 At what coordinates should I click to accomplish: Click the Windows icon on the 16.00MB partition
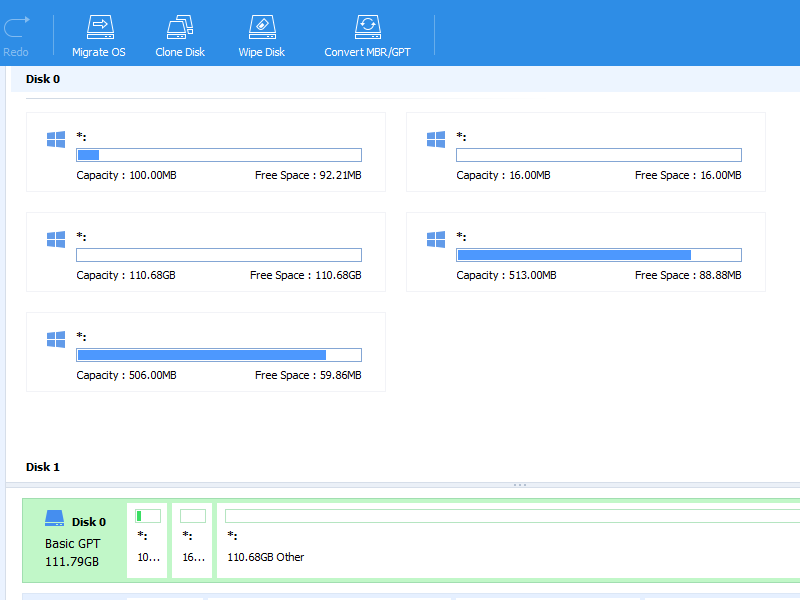coord(436,140)
